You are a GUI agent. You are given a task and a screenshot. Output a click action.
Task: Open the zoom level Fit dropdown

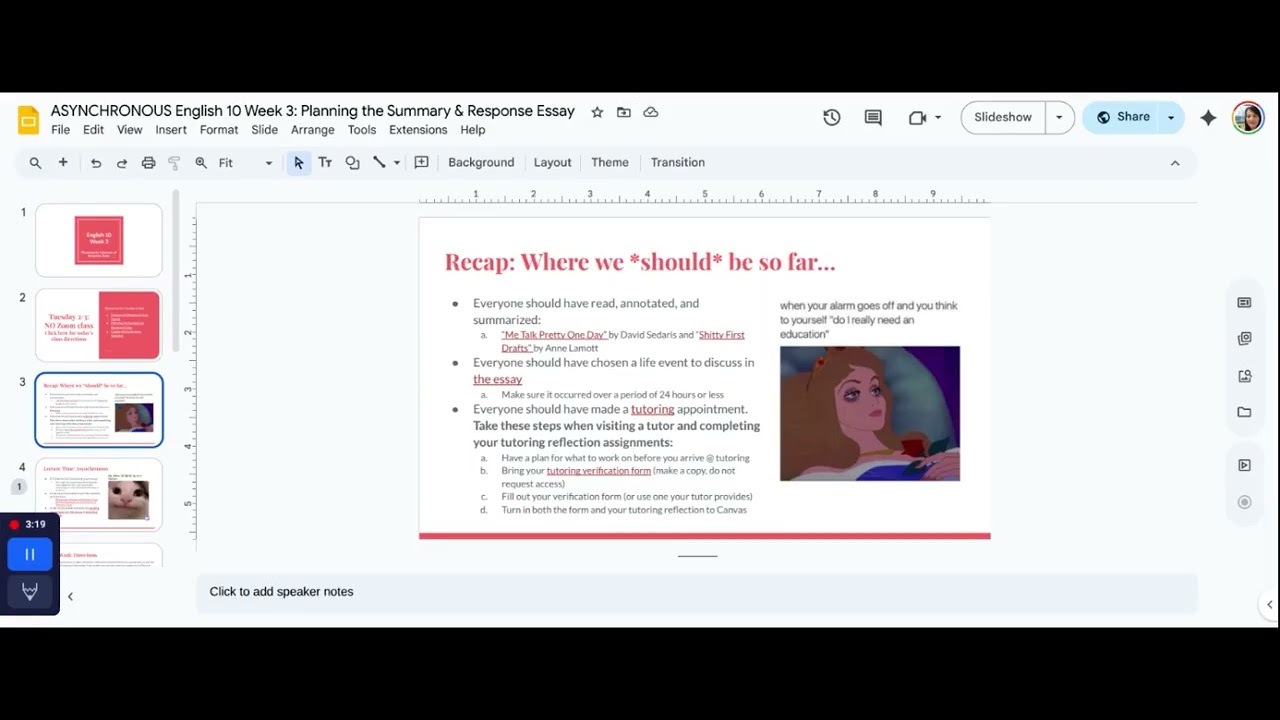point(246,162)
